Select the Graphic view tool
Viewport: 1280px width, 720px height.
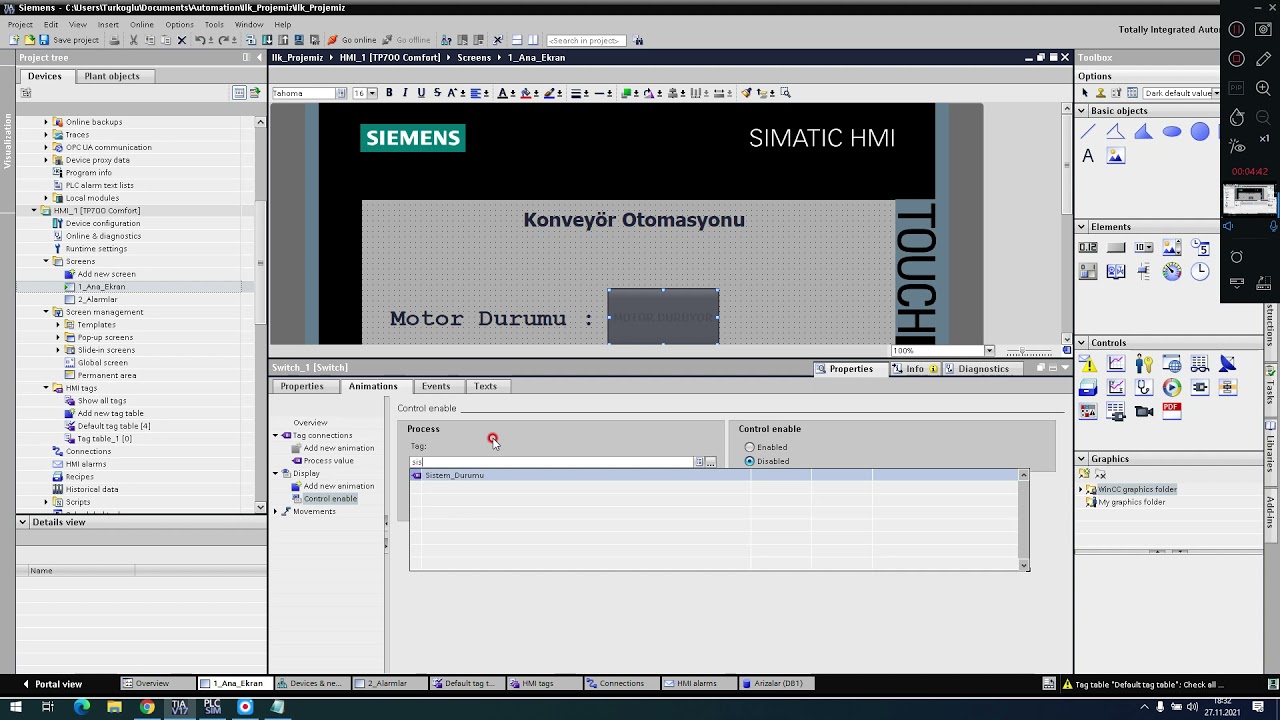point(1116,156)
